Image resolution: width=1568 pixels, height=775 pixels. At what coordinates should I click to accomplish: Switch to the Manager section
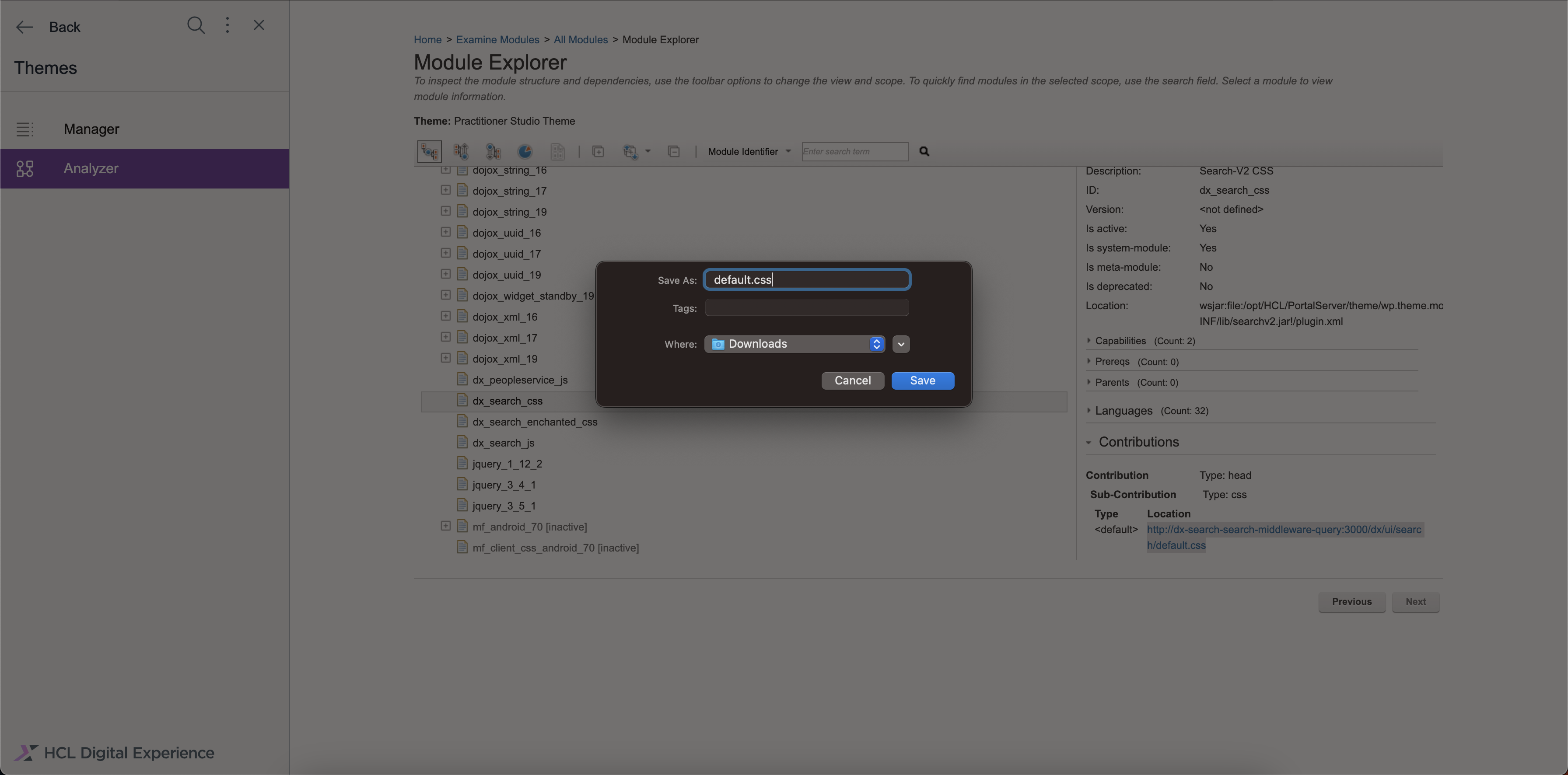tap(91, 129)
